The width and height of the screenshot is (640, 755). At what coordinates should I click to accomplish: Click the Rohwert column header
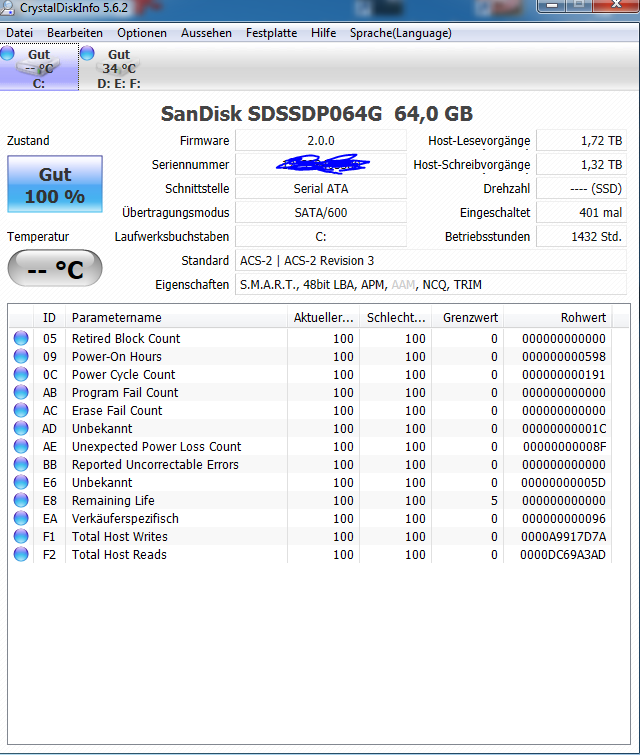pos(558,318)
